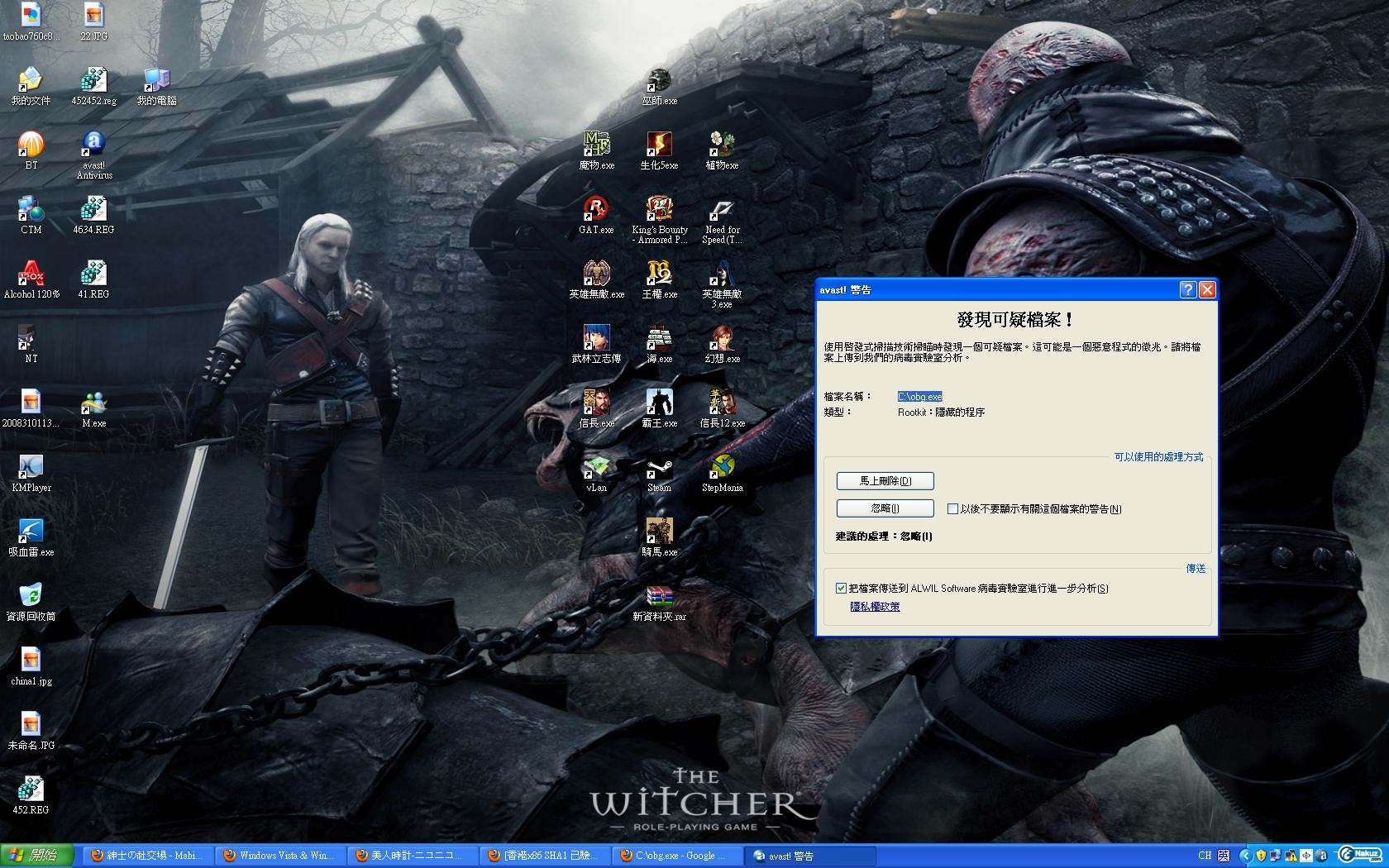Launch 霸王.exe desktop shortcut
The height and width of the screenshot is (868, 1389).
(x=659, y=408)
